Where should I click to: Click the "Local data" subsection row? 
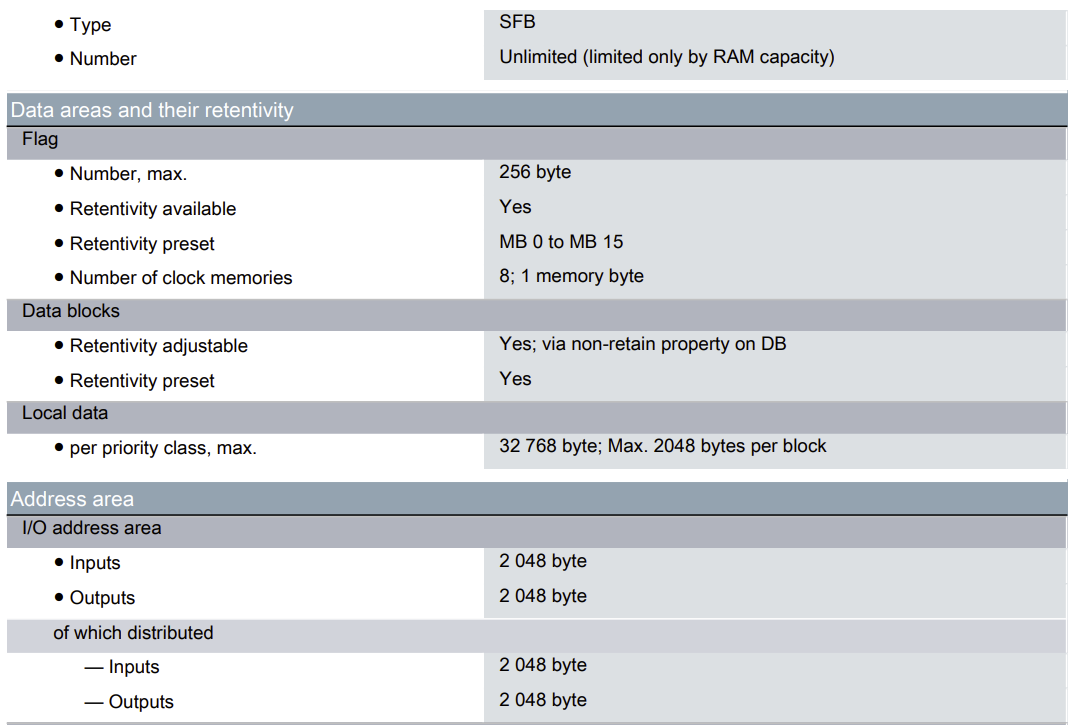[65, 413]
